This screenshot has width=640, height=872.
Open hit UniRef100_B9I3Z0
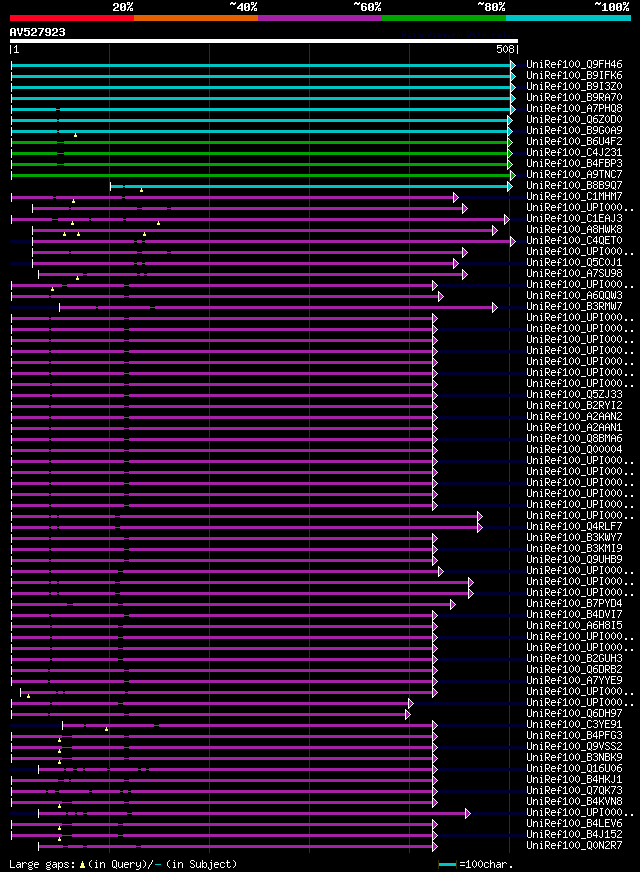(x=574, y=87)
